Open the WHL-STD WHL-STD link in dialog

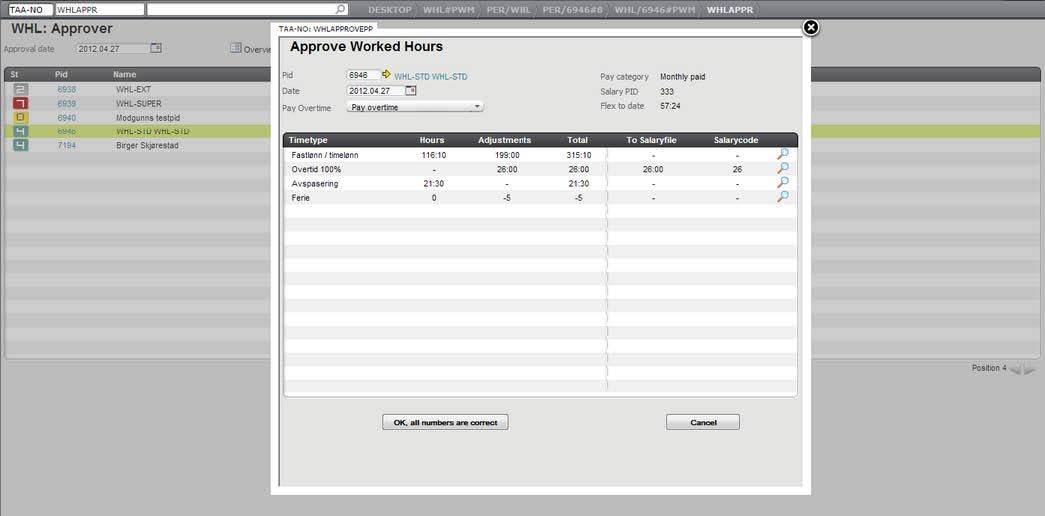[430, 76]
